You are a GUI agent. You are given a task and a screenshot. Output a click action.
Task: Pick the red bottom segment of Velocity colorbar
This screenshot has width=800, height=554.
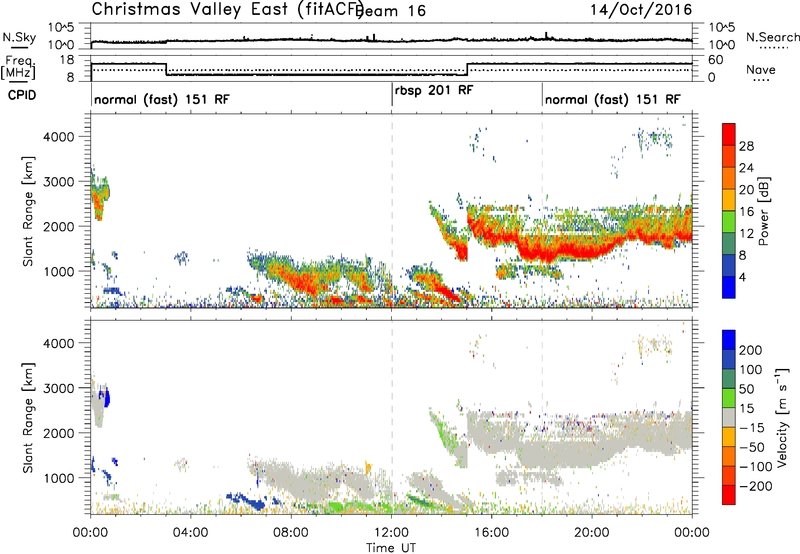pos(729,495)
